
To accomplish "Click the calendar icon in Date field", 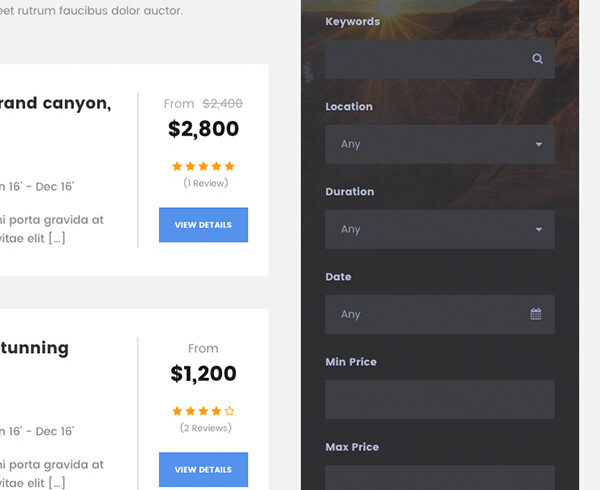I will pyautogui.click(x=536, y=314).
